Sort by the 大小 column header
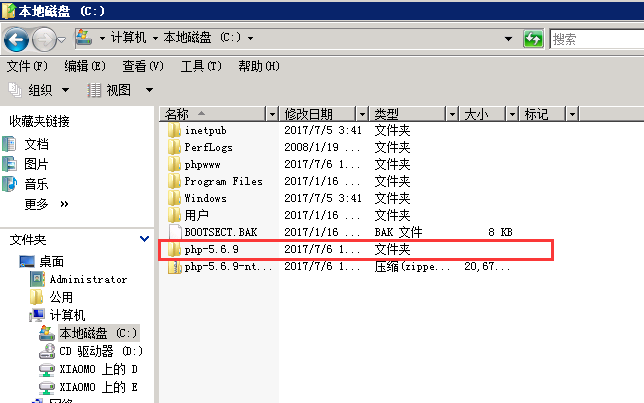 (482, 114)
